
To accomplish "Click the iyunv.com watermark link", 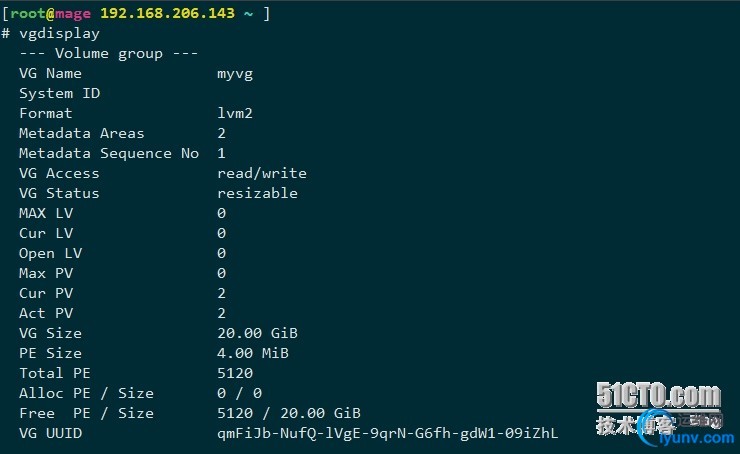I will click(x=696, y=438).
